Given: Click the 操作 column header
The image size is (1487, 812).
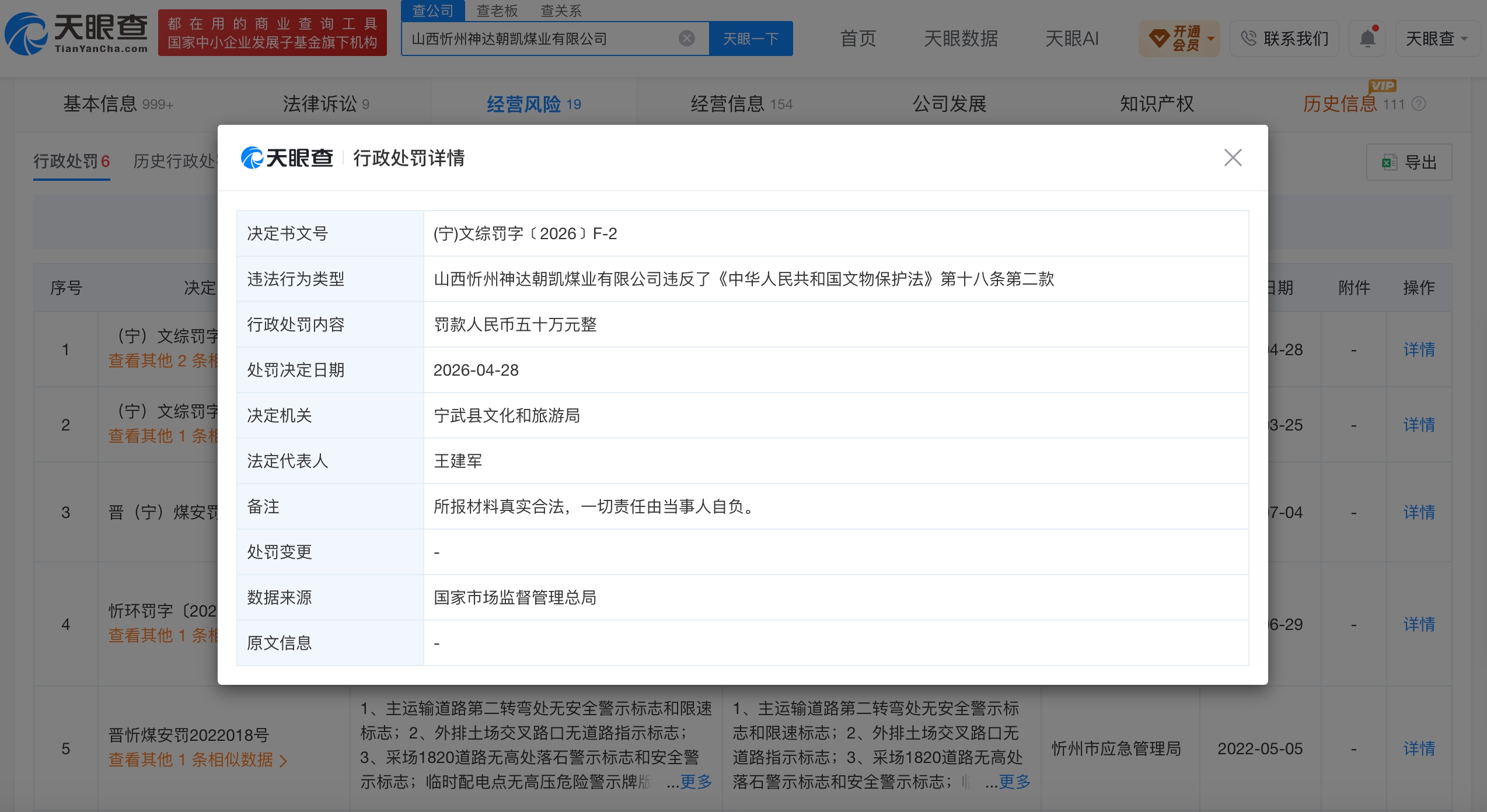Looking at the screenshot, I should coord(1419,288).
